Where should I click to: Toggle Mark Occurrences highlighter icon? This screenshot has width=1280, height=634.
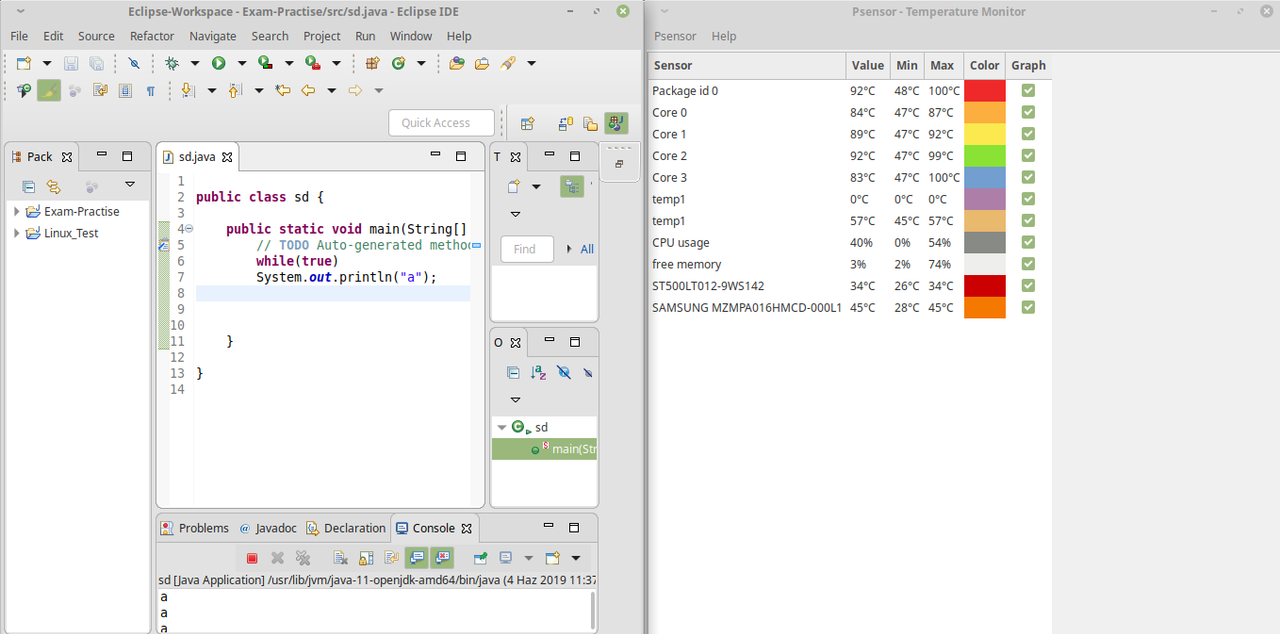[x=49, y=90]
